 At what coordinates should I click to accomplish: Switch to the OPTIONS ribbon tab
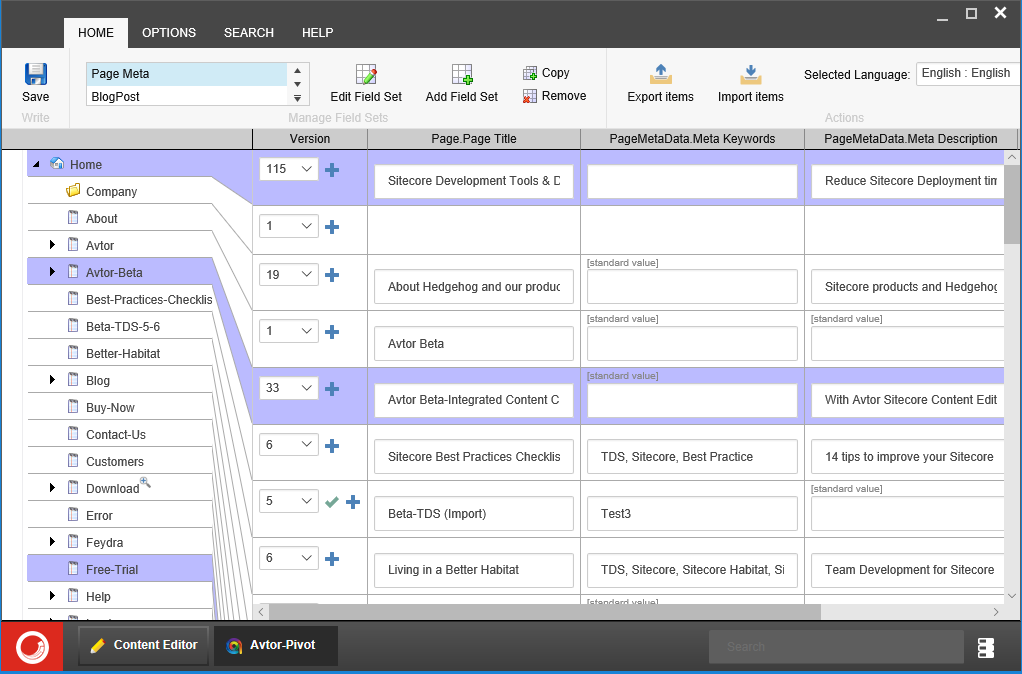(x=169, y=33)
